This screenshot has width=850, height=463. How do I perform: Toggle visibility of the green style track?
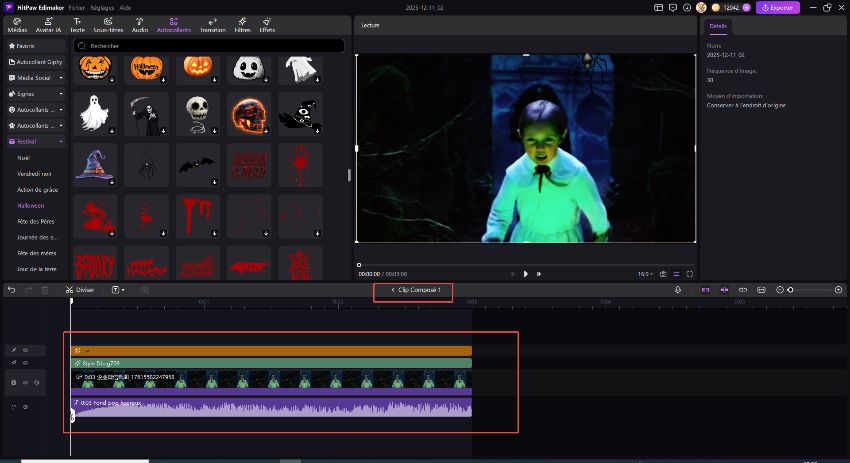coord(25,363)
